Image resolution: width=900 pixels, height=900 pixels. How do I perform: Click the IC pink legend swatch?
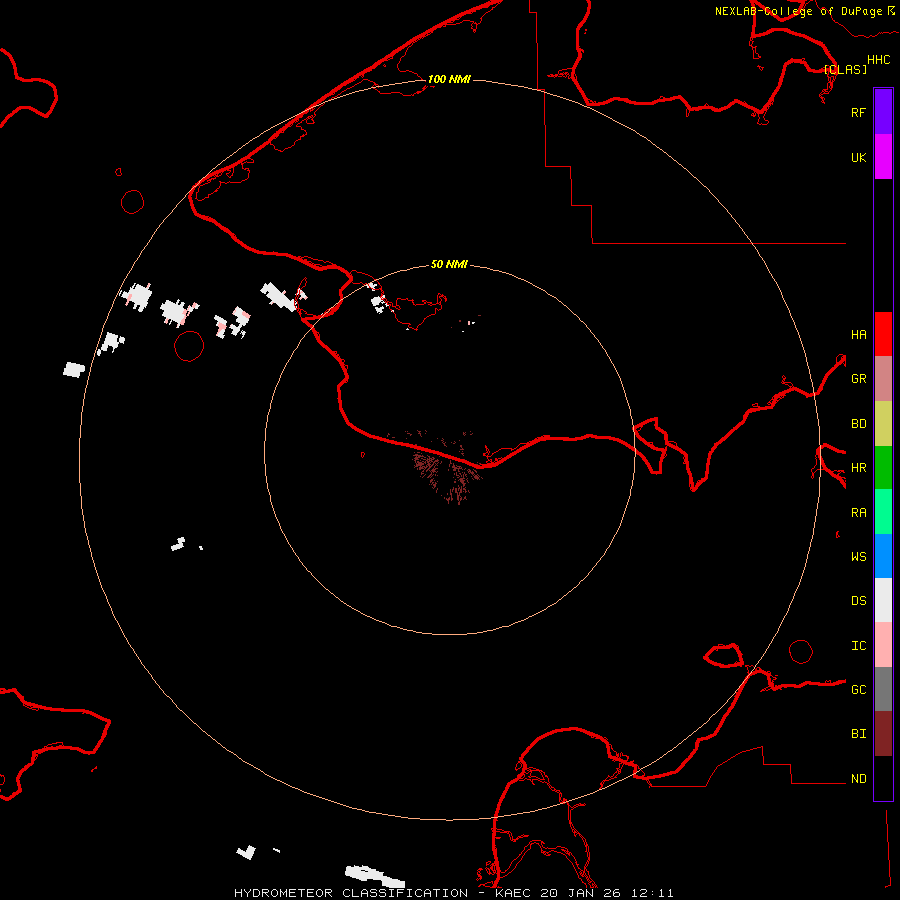click(883, 645)
